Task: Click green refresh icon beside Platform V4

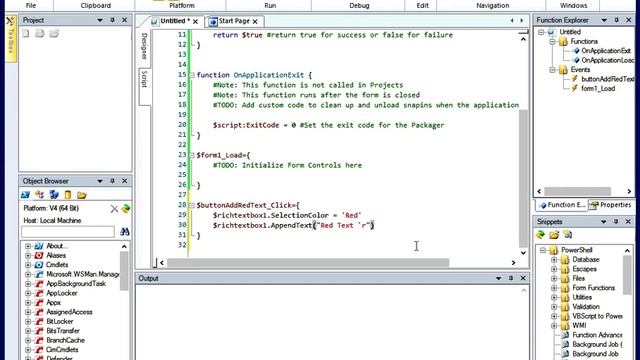Action: click(x=125, y=209)
